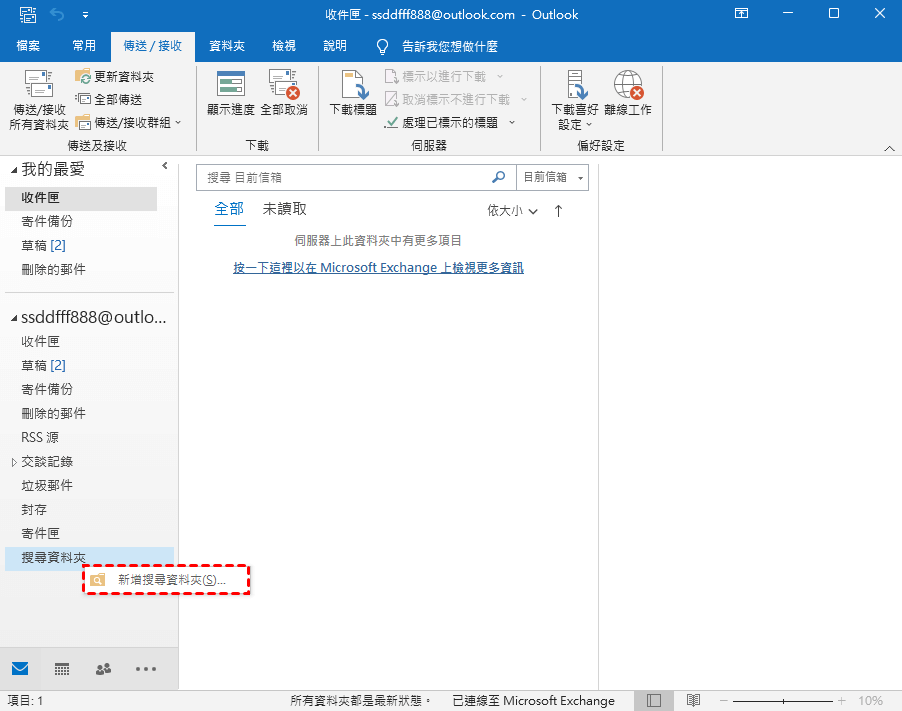902x711 pixels.
Task: Collapse the ribbon with the chevron
Action: 889,148
